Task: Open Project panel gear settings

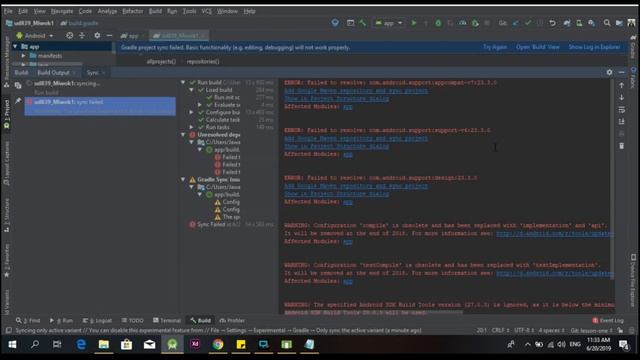Action: pos(97,36)
